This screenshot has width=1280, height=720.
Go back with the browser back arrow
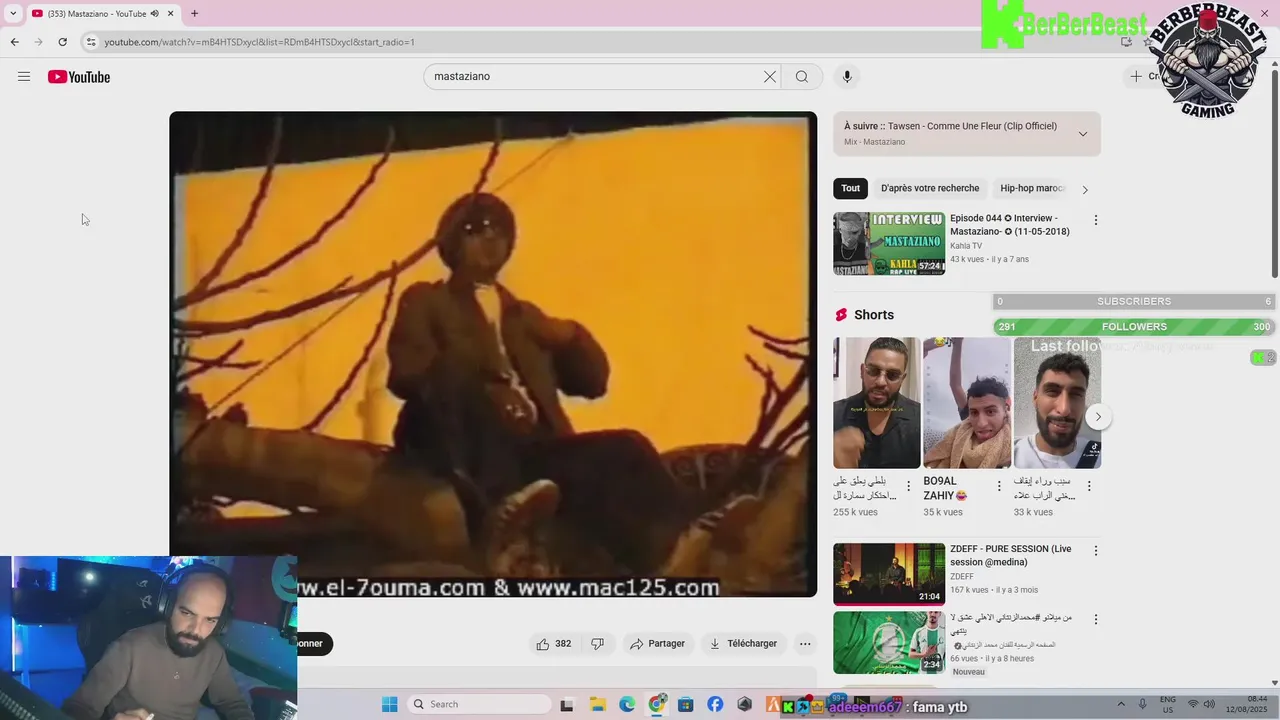tap(14, 42)
